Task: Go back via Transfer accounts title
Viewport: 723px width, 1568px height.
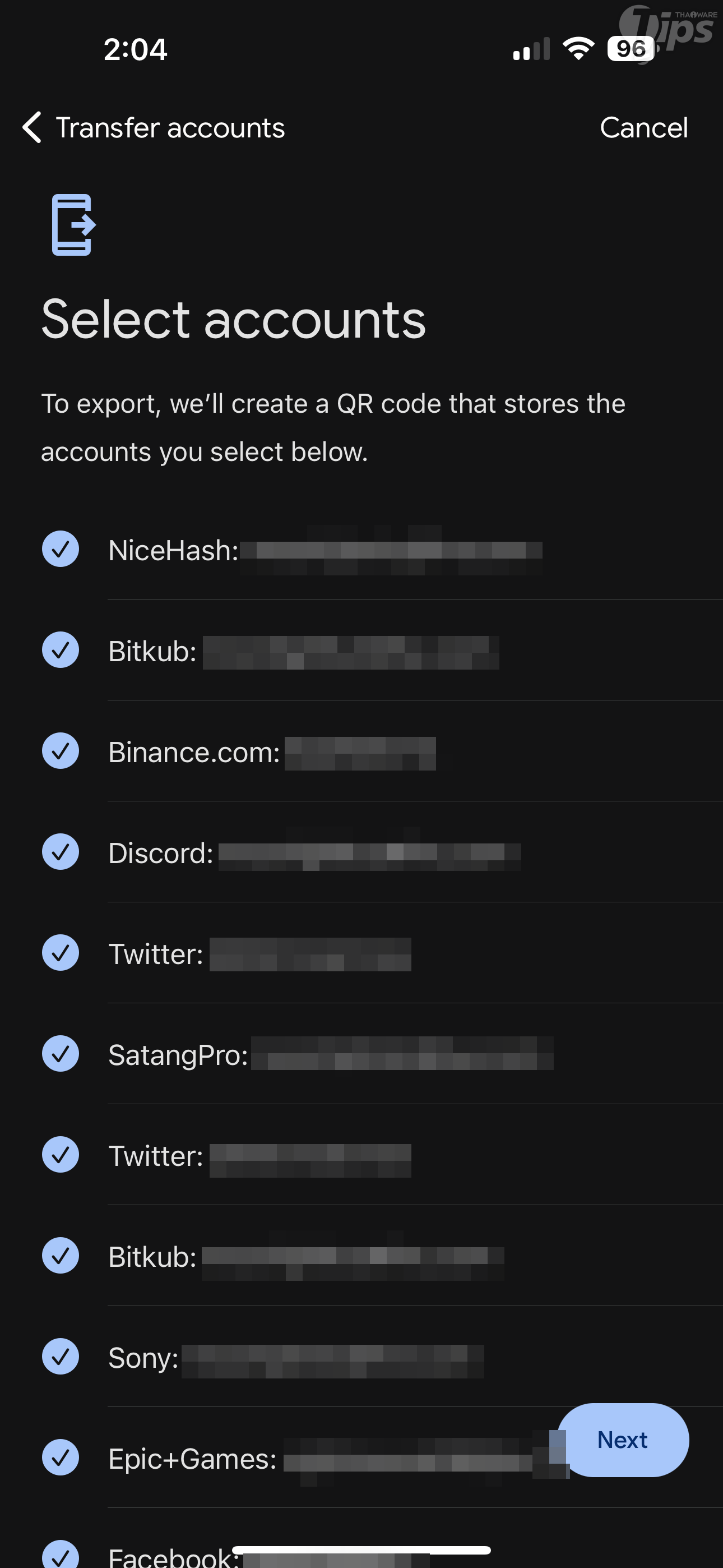Action: pyautogui.click(x=170, y=128)
